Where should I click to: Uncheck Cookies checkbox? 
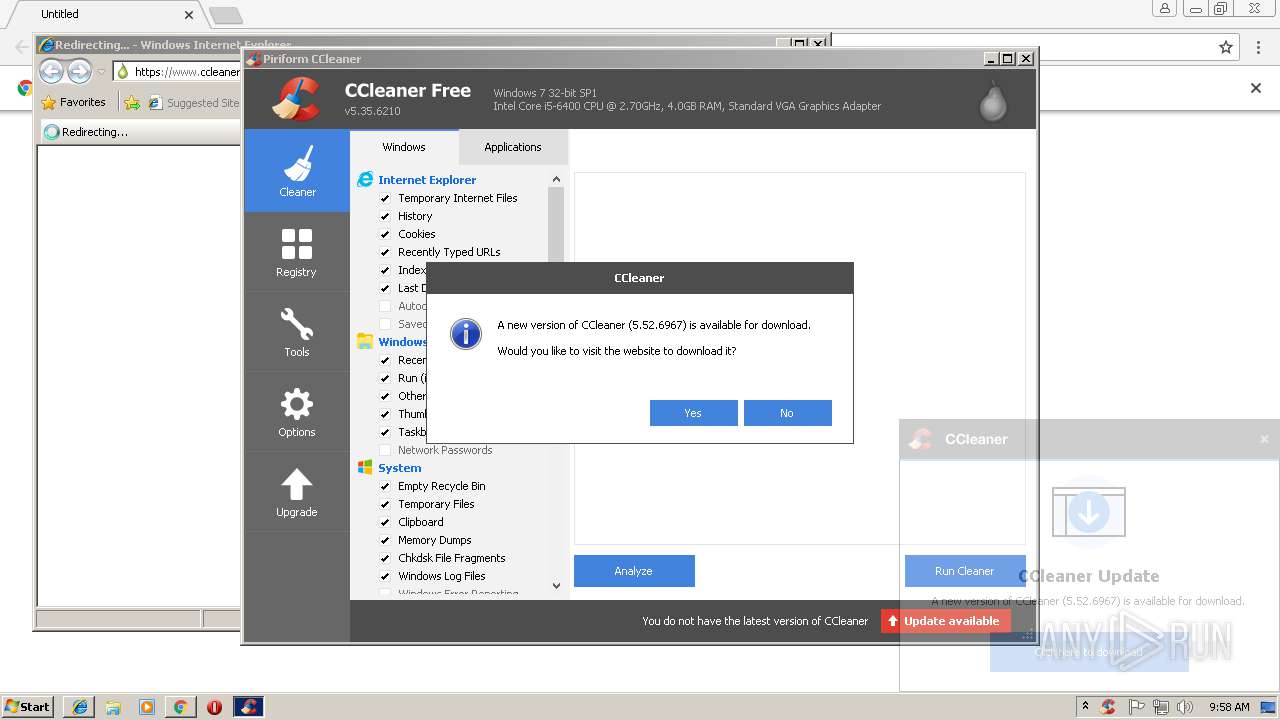point(385,234)
